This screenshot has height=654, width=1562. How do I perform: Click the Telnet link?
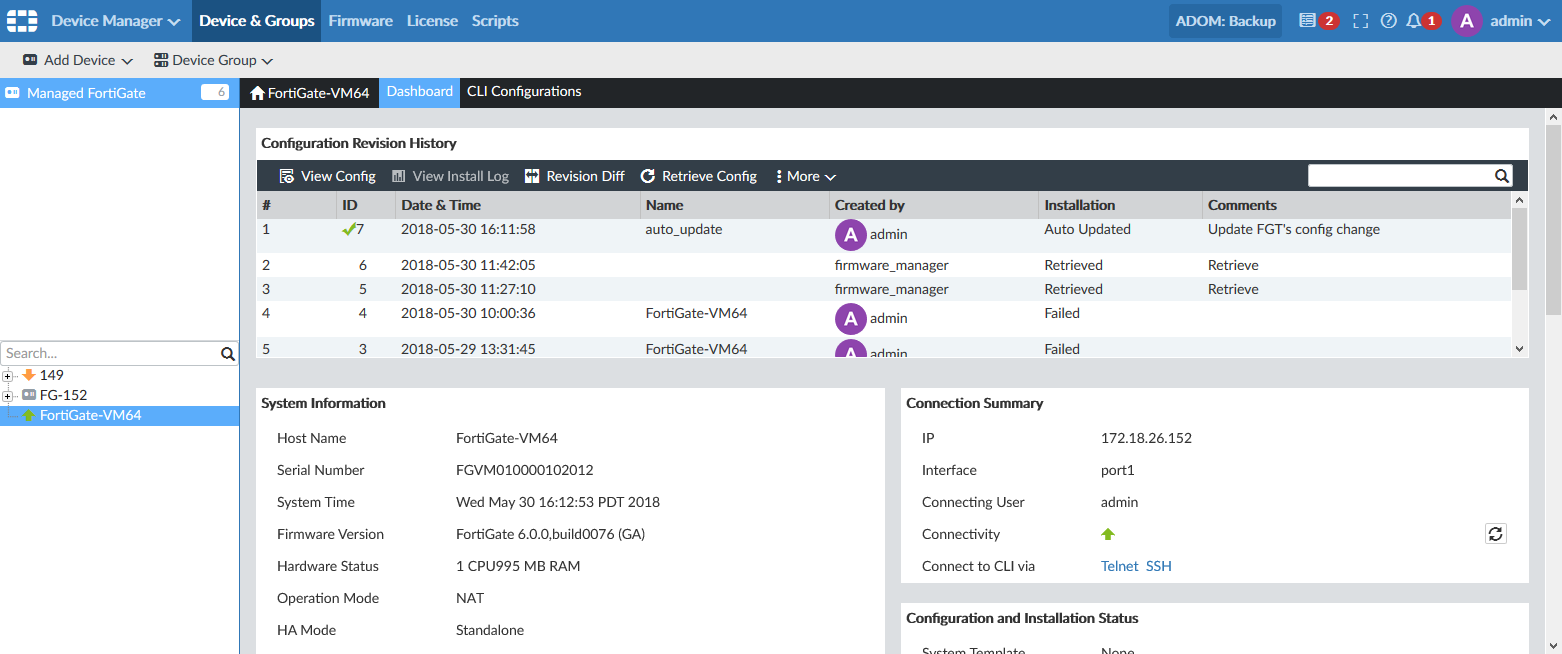pyautogui.click(x=1119, y=566)
